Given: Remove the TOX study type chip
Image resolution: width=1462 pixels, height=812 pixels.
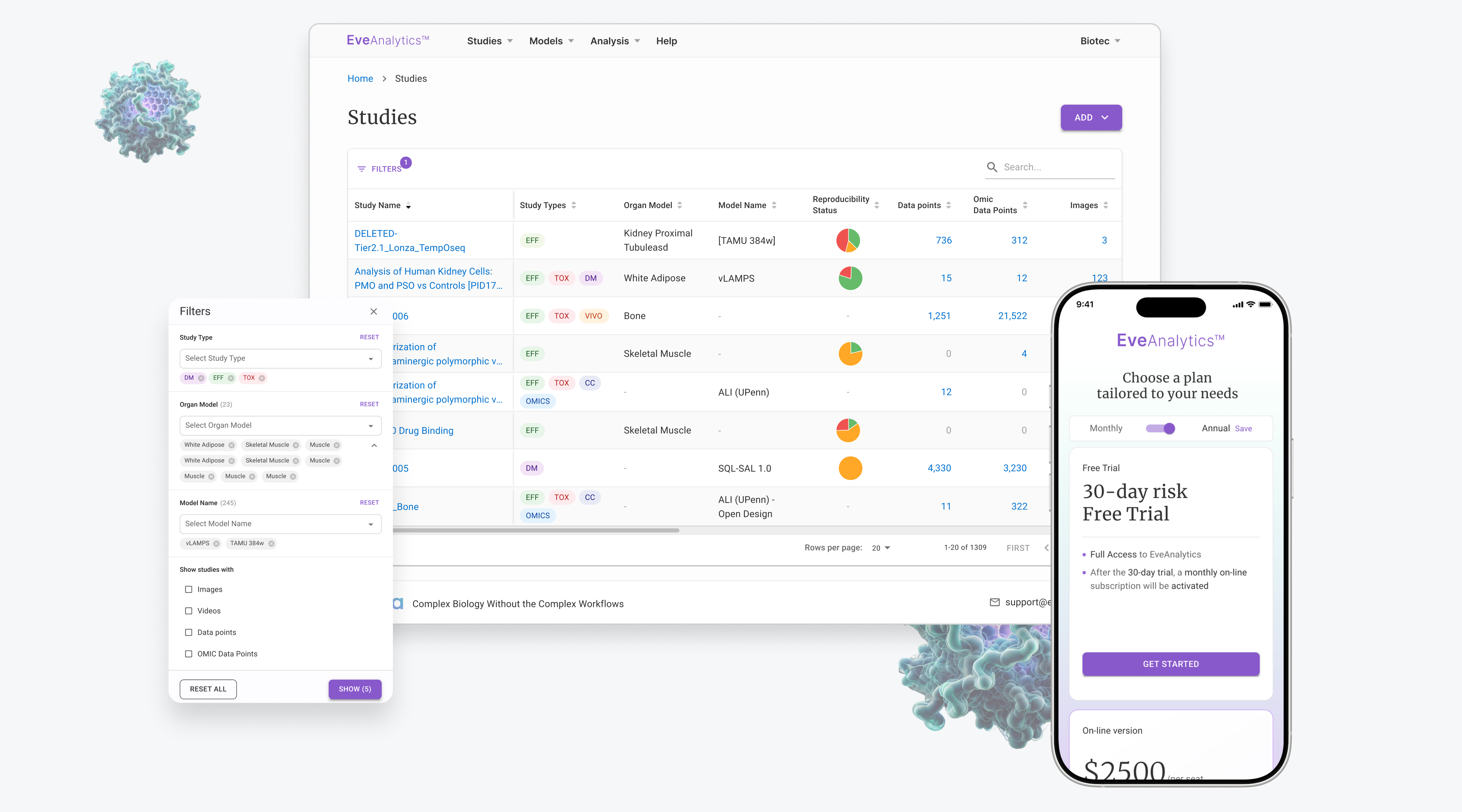Looking at the screenshot, I should click(262, 378).
